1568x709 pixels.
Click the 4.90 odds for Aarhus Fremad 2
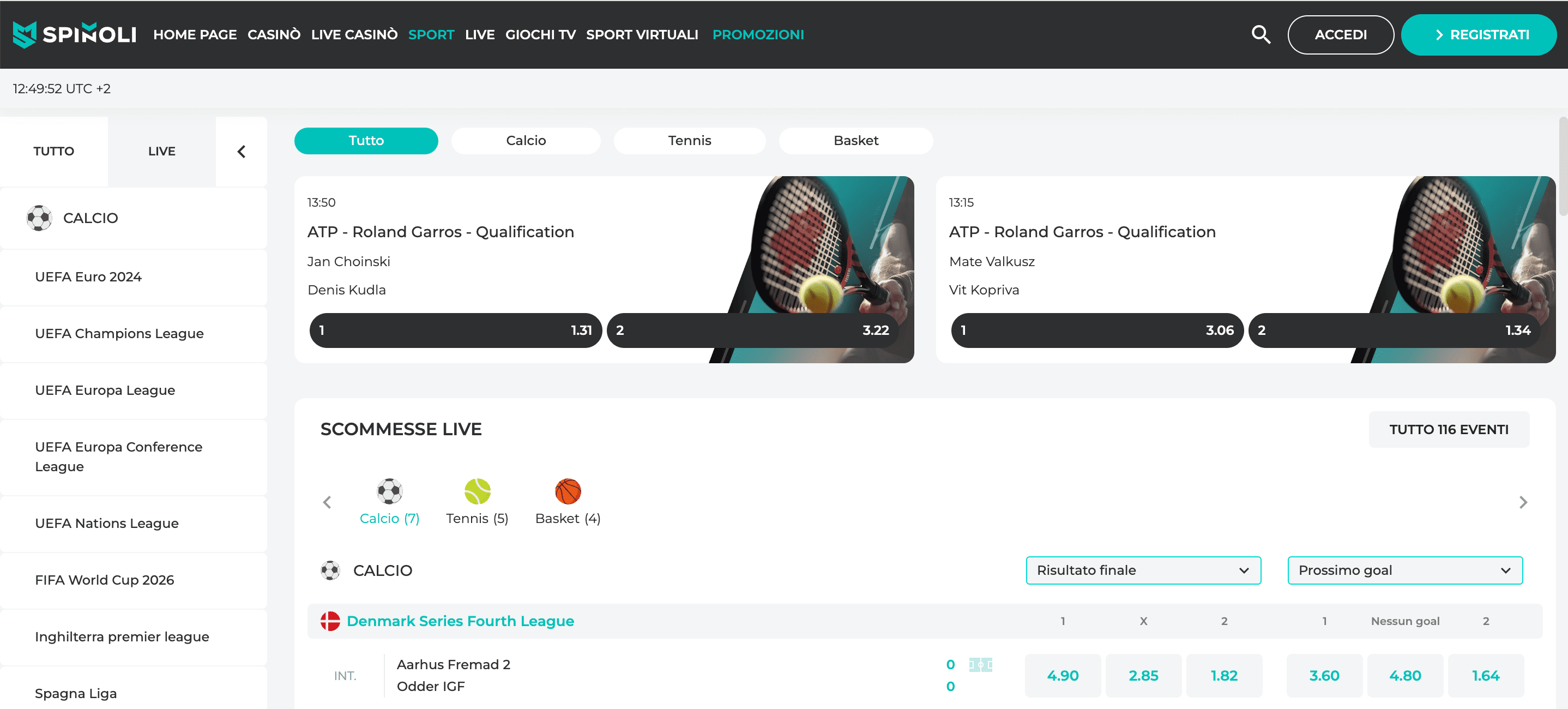1062,675
